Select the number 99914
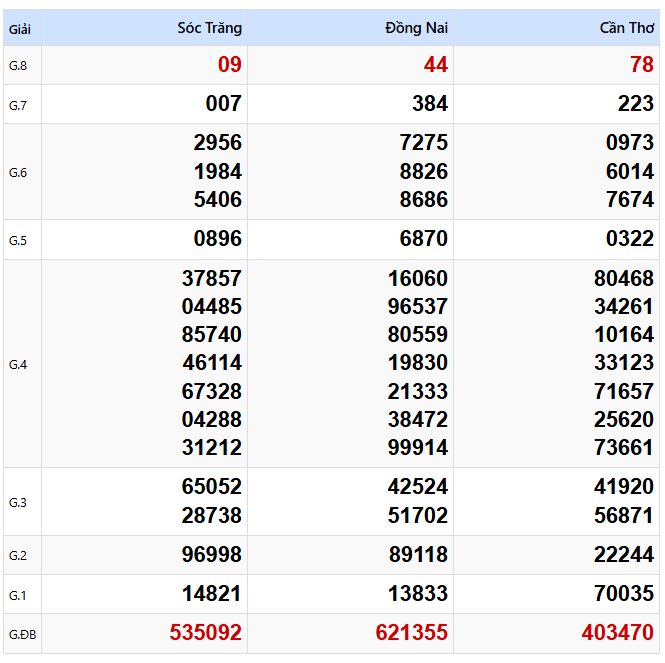665x663 pixels. coord(418,448)
